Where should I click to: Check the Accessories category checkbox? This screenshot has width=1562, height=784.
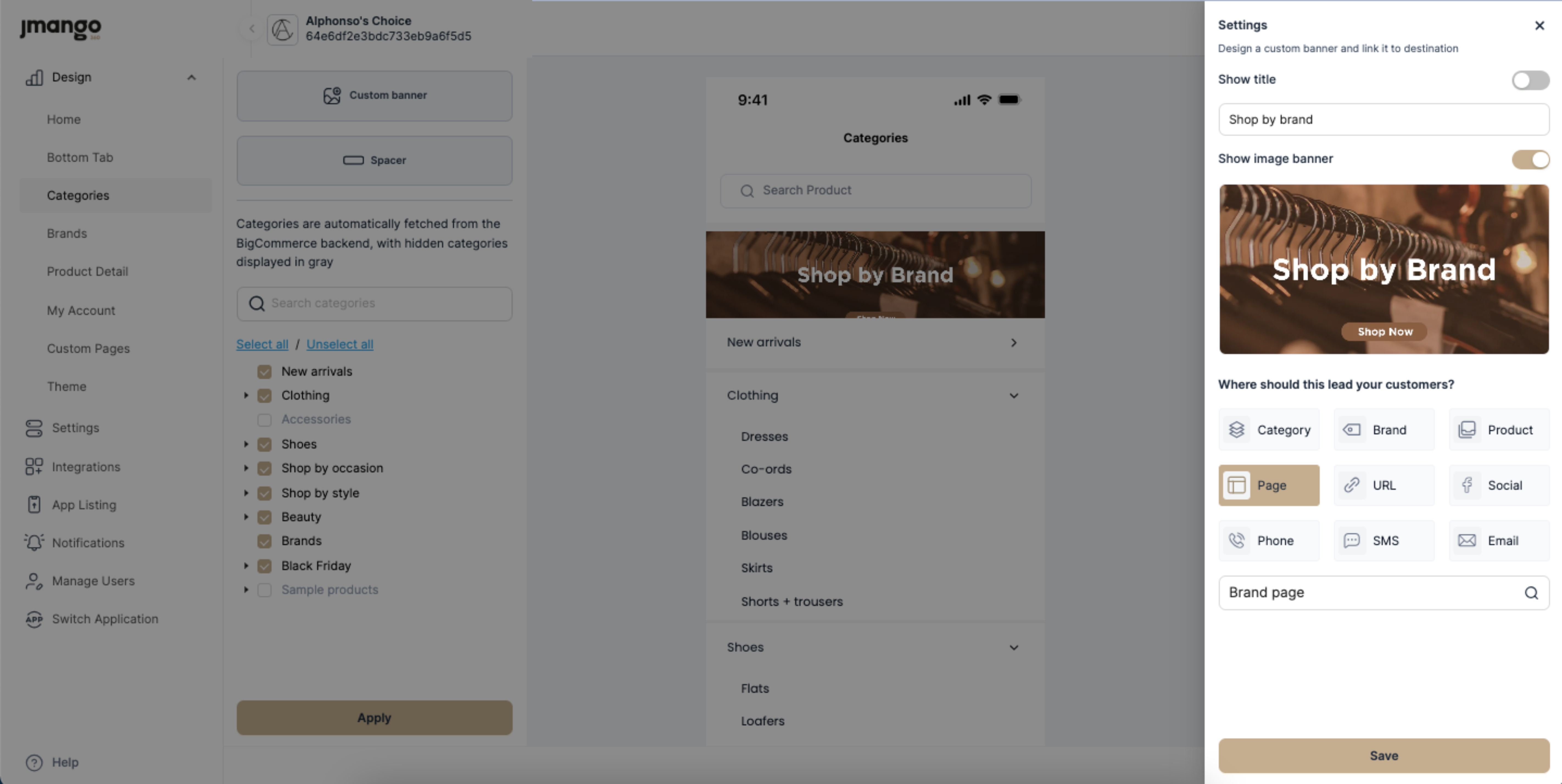(264, 420)
